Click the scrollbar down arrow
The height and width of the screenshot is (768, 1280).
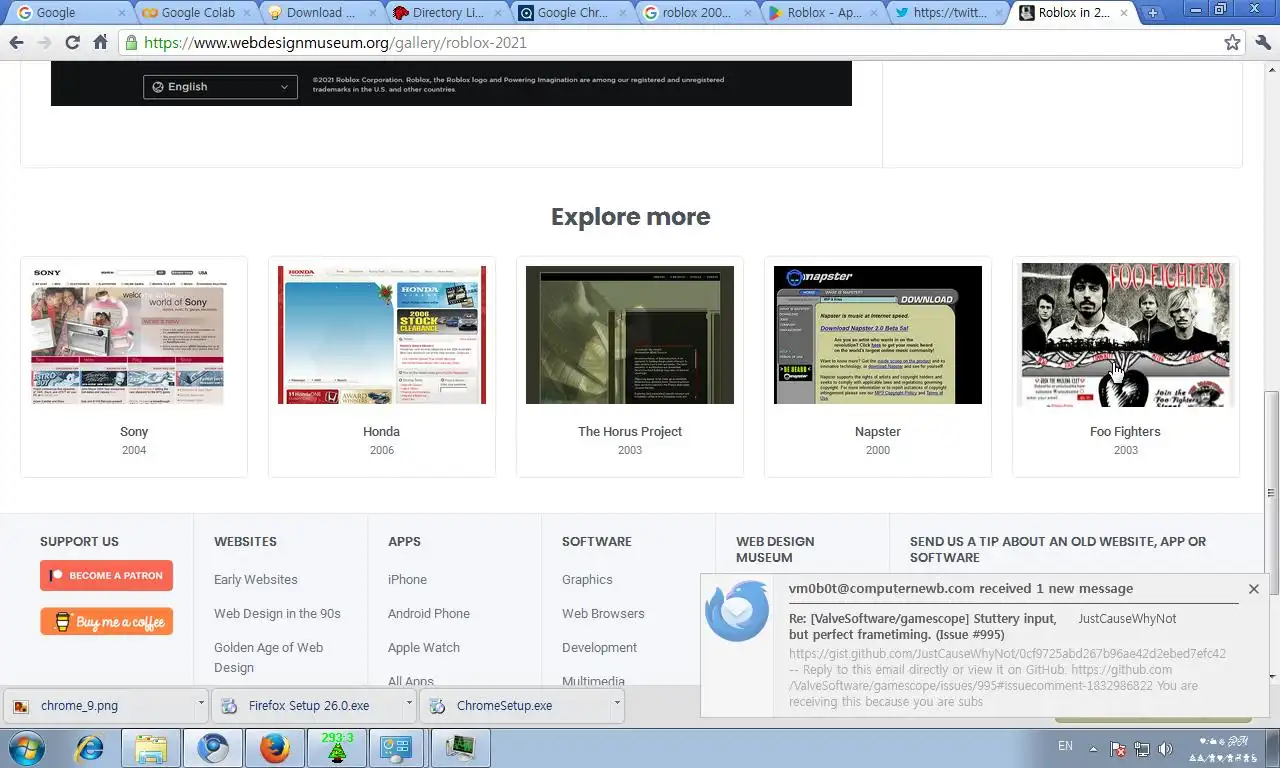click(1271, 677)
